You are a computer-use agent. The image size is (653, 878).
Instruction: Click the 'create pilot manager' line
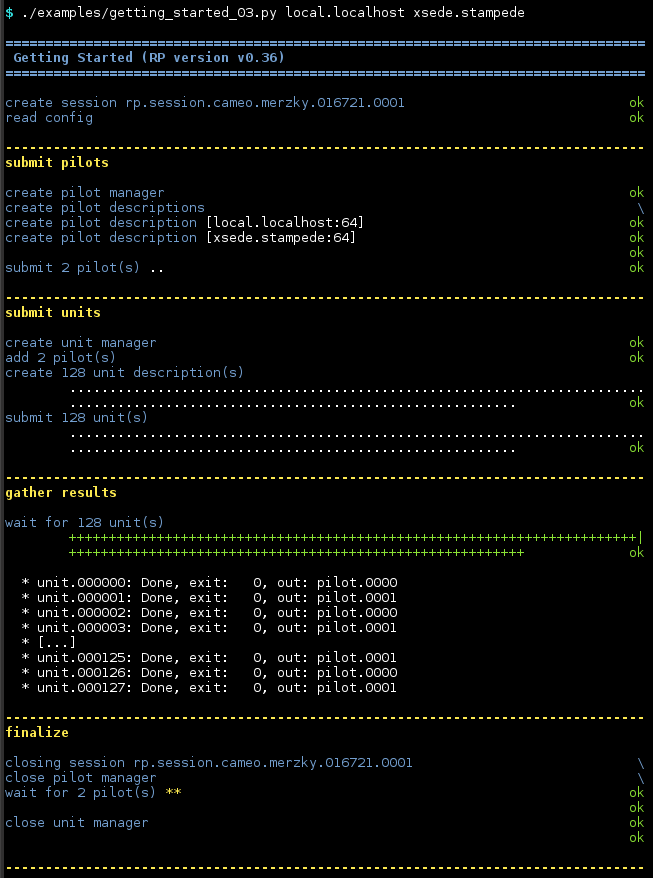point(85,193)
